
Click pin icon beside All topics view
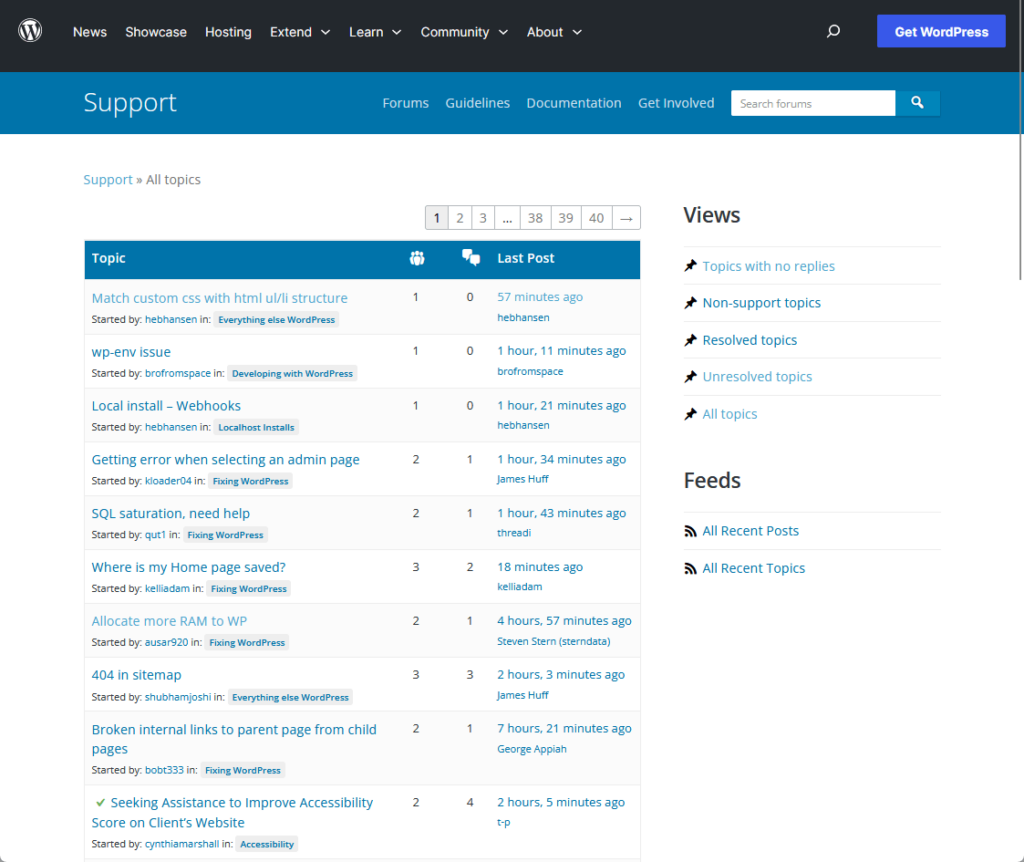pos(691,414)
